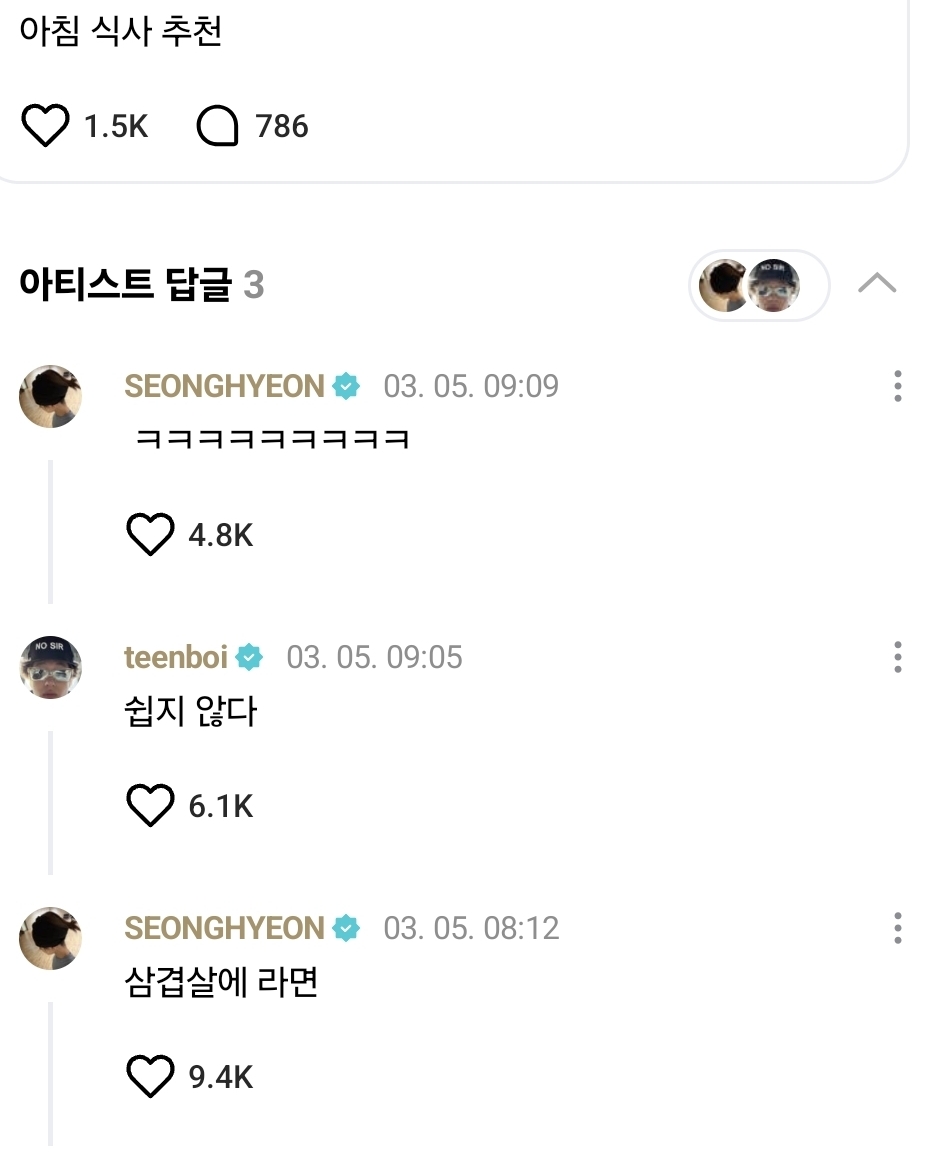Viewport: 952px width, 1158px height.
Task: Like the ㅋㅋㅋ reply with 4.8K likes
Action: [150, 535]
